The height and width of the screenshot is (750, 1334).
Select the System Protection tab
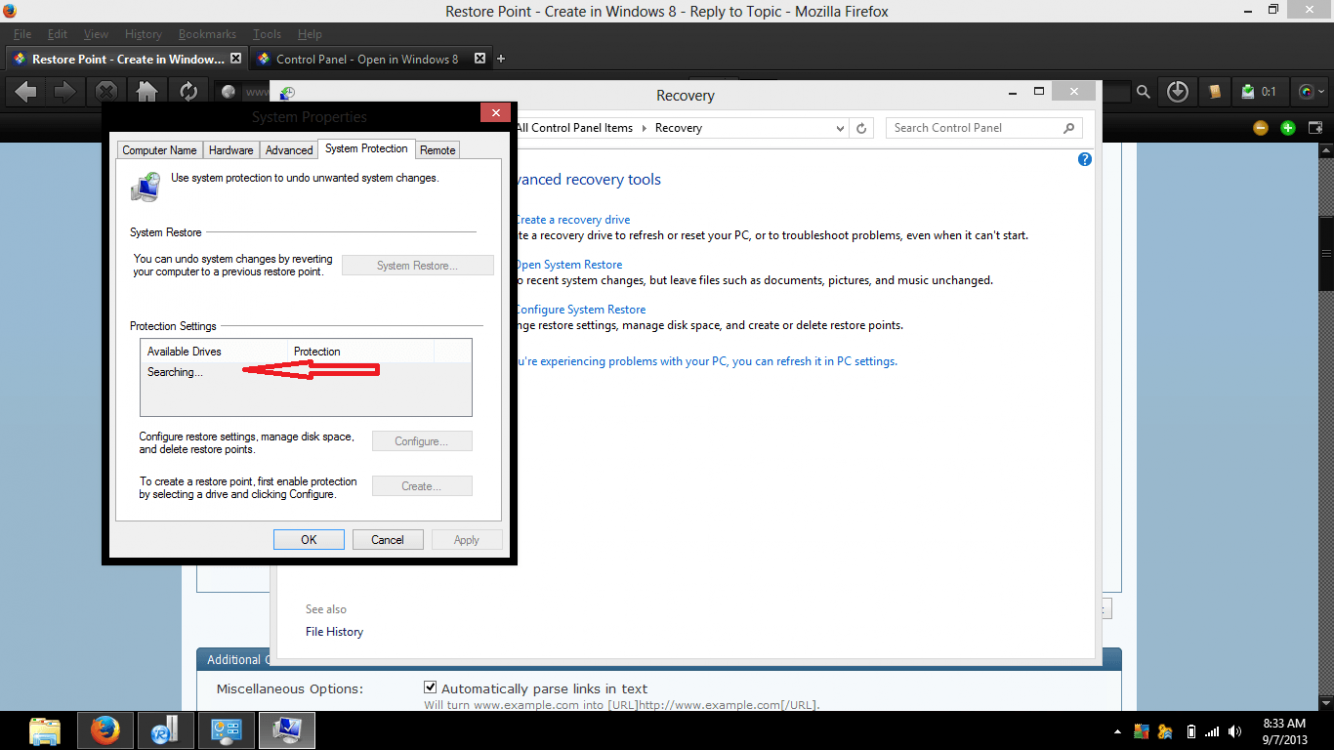pyautogui.click(x=366, y=148)
